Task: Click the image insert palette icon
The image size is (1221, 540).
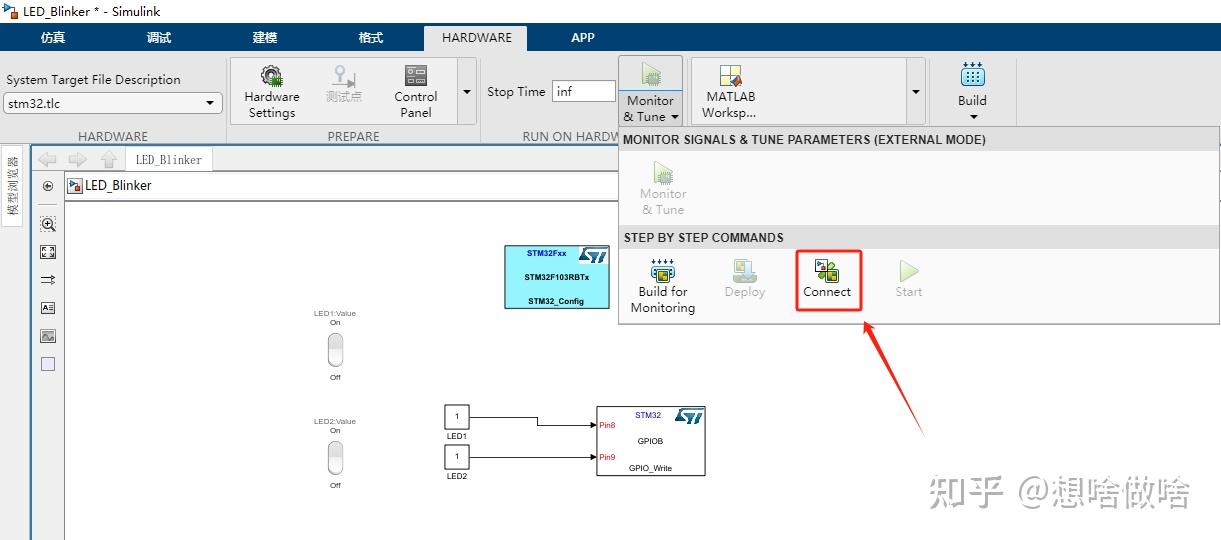Action: pos(48,336)
